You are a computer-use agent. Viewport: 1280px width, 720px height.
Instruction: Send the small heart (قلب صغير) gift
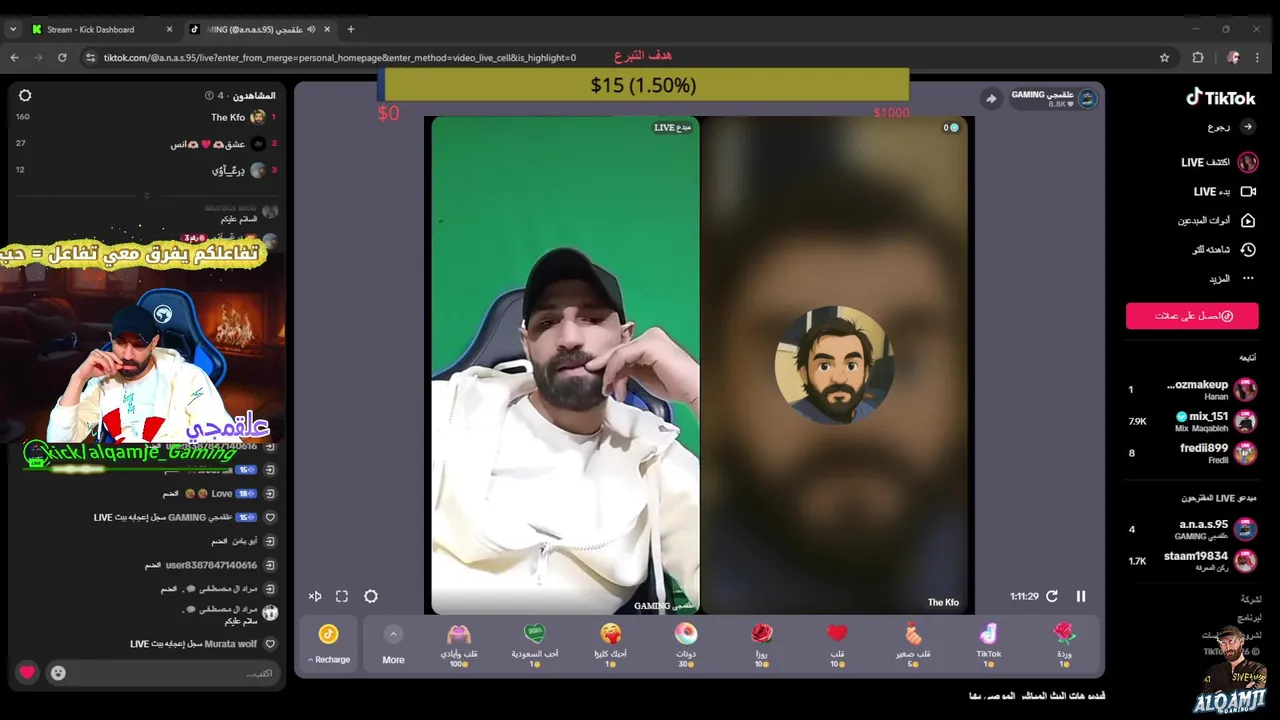(x=912, y=643)
